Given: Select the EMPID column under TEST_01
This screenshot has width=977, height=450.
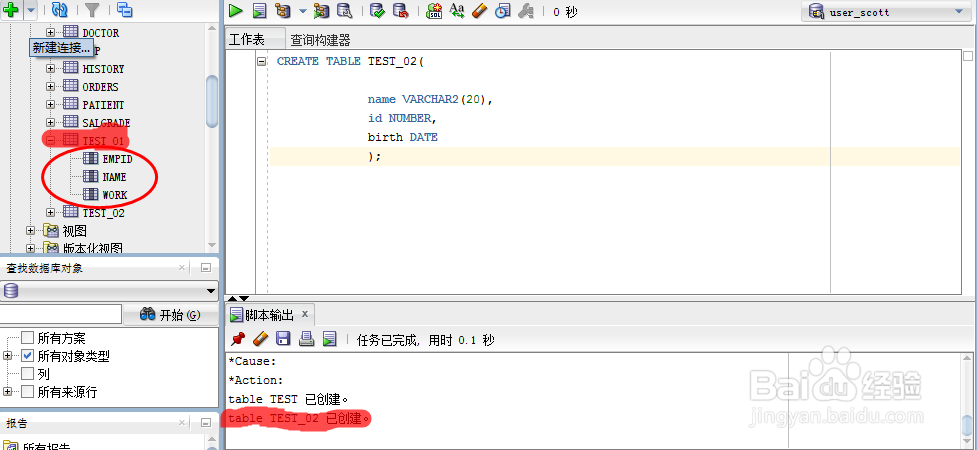Looking at the screenshot, I should click(x=117, y=160).
